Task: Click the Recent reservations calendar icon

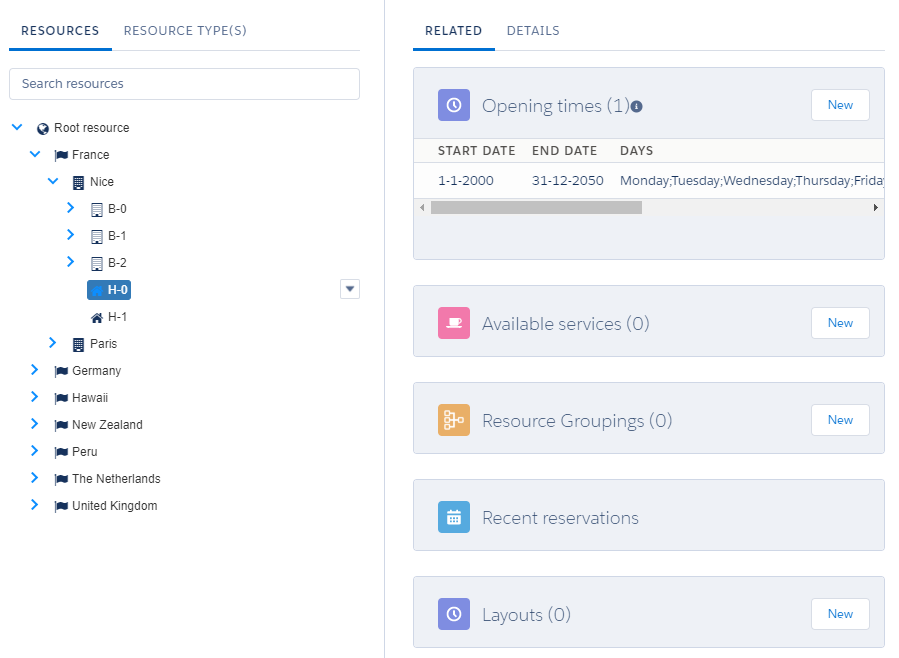Action: (x=453, y=517)
